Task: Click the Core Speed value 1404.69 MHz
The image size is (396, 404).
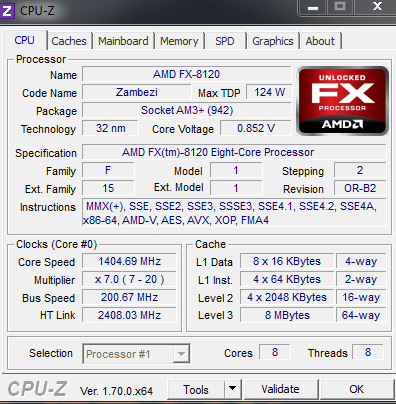Action: [x=129, y=261]
